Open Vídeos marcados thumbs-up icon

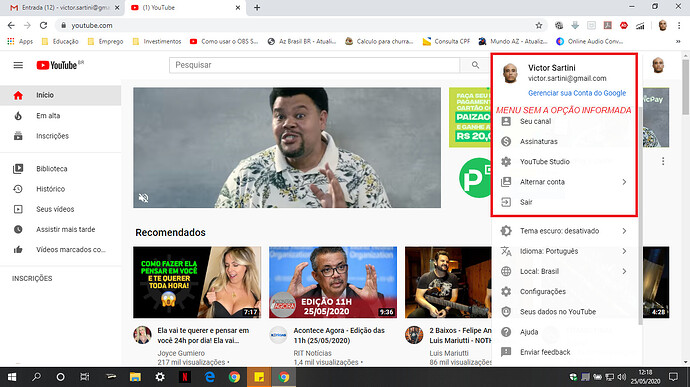click(18, 250)
